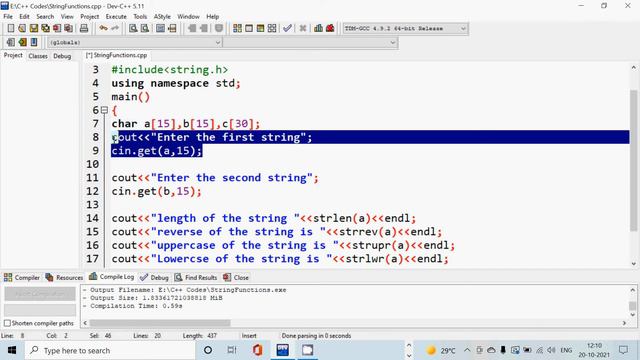The image size is (640, 360).
Task: Switch to the Resources bottom tab
Action: (64, 278)
